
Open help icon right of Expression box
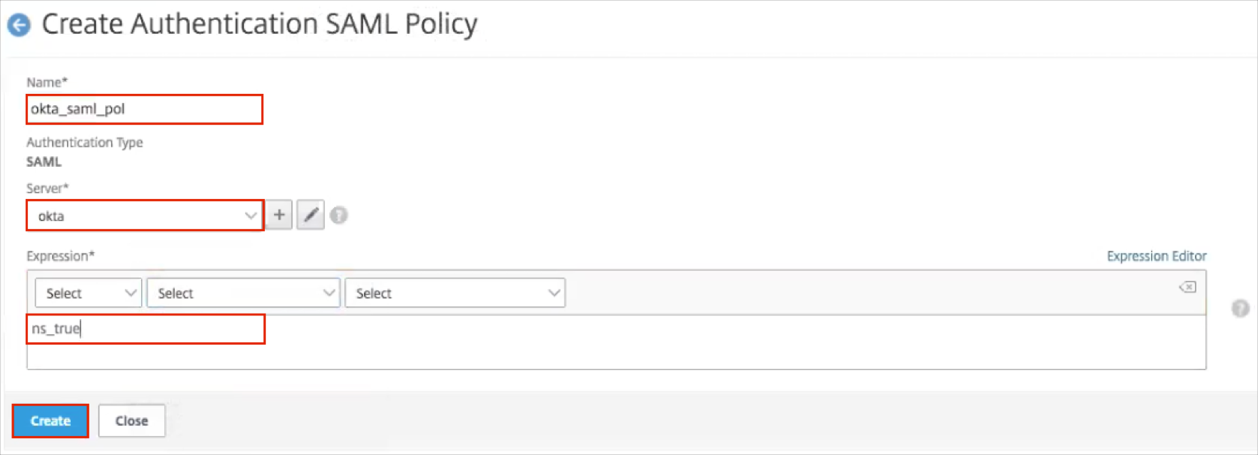(1241, 309)
